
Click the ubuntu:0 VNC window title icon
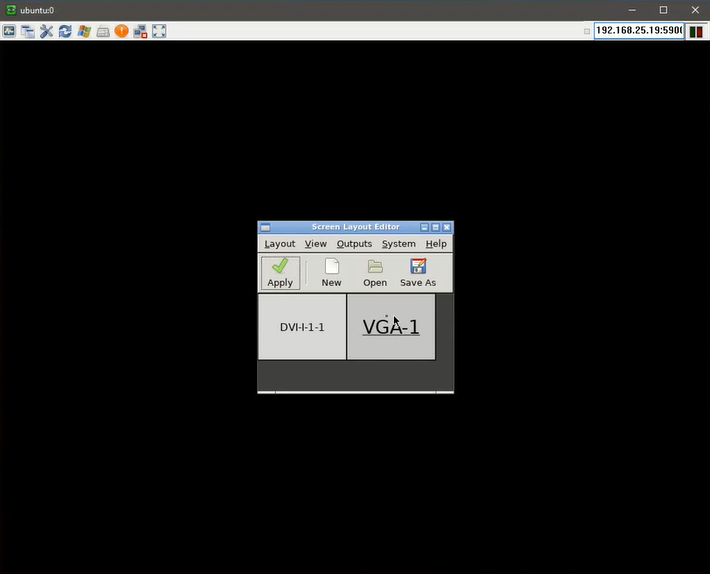click(11, 10)
